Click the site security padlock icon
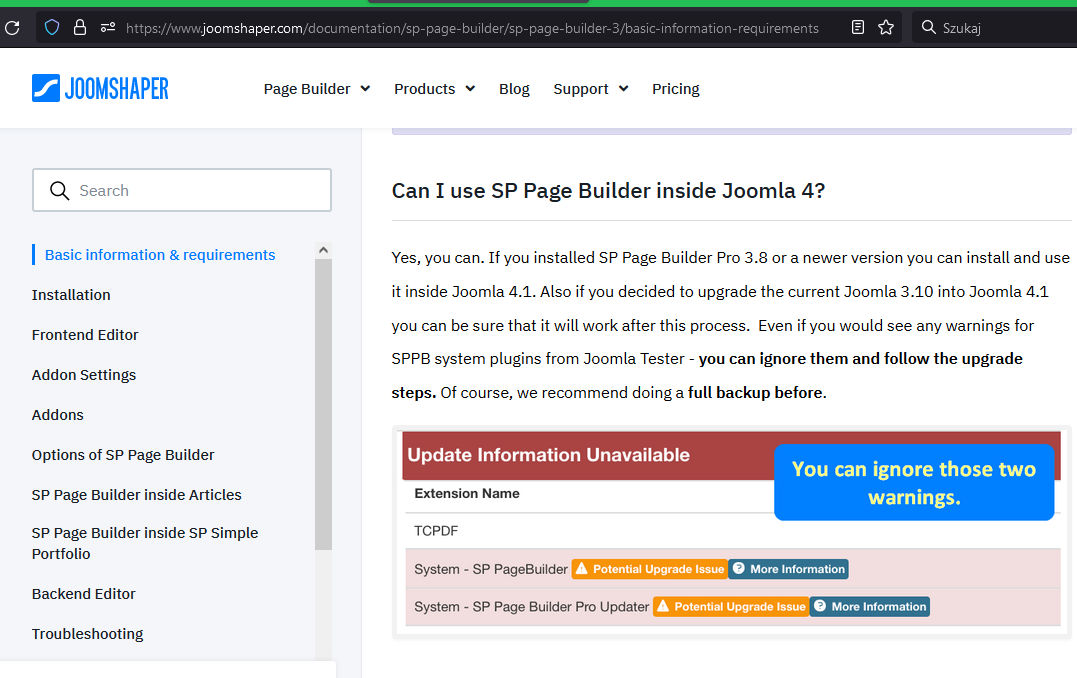This screenshot has width=1077, height=678. tap(80, 28)
